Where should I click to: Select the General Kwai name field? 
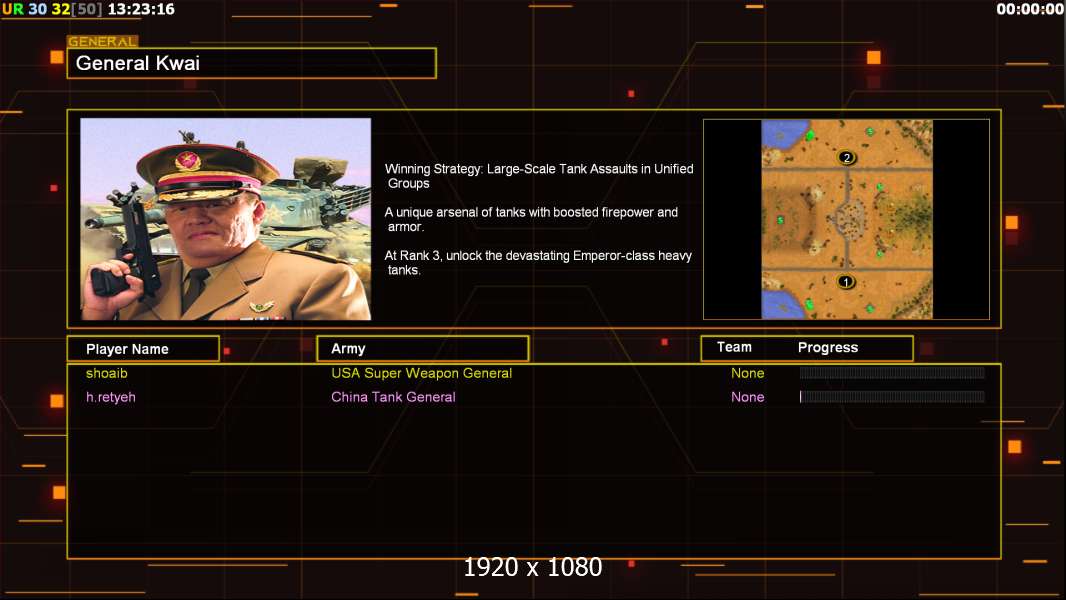coord(252,63)
